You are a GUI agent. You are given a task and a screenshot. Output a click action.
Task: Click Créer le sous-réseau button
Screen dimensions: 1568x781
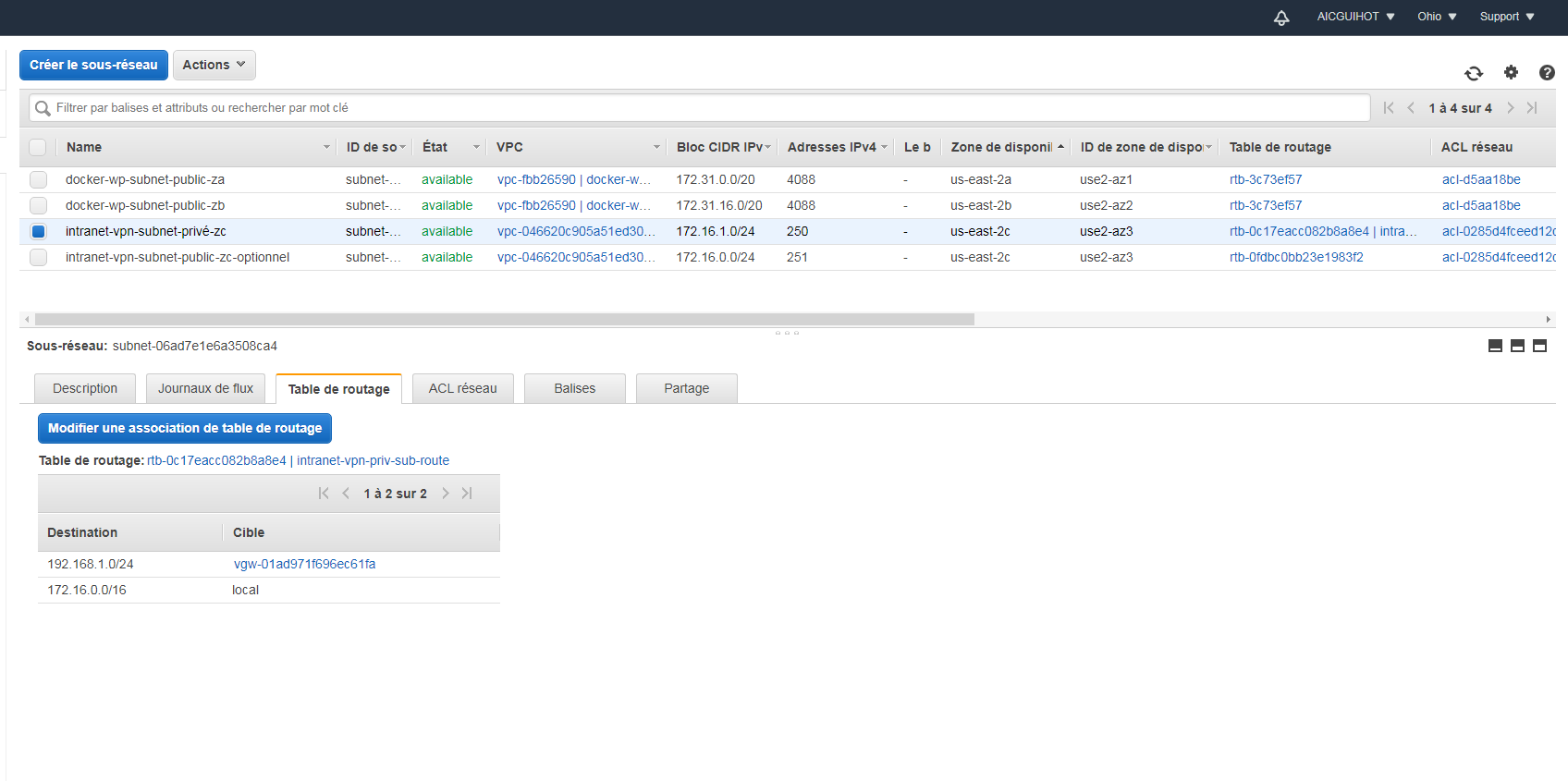point(93,65)
